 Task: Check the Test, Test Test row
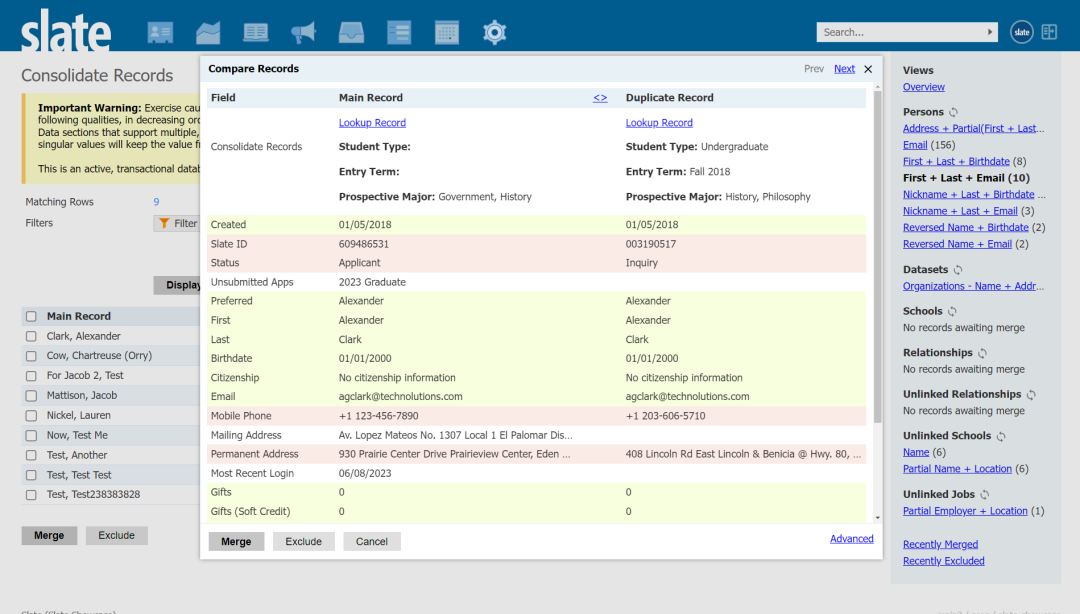(x=31, y=475)
